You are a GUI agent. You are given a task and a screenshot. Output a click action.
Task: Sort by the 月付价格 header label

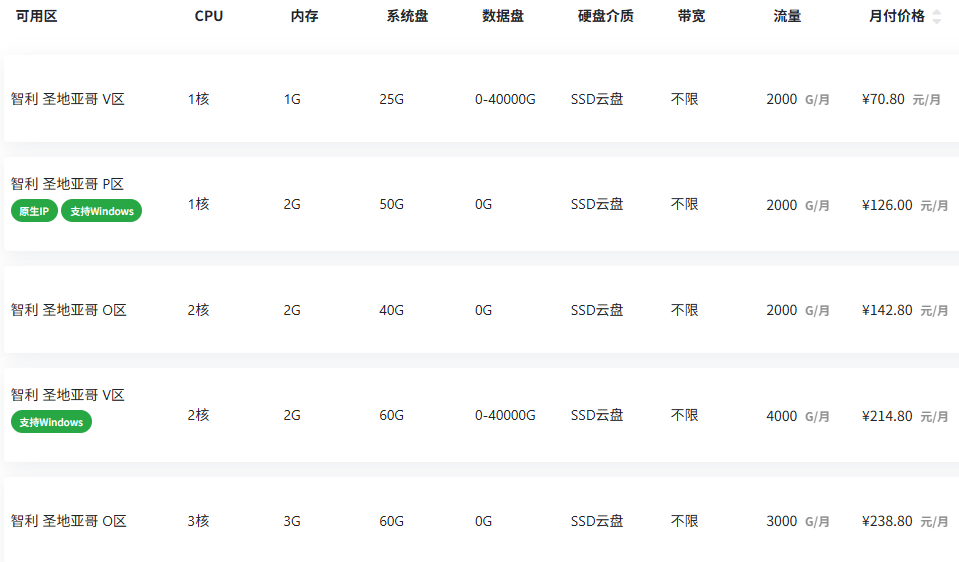coord(897,16)
